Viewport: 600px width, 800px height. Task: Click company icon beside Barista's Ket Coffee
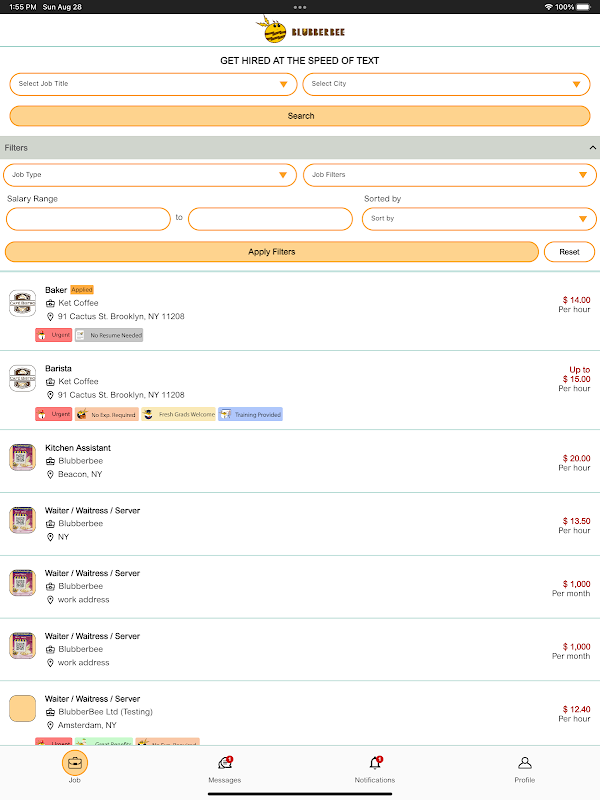click(x=50, y=382)
